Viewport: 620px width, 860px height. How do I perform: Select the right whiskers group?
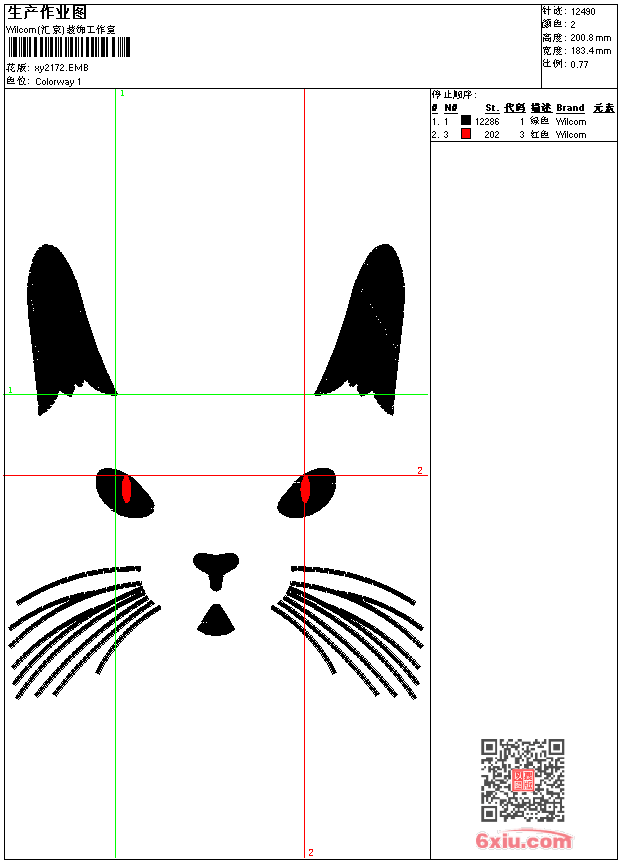pyautogui.click(x=350, y=630)
